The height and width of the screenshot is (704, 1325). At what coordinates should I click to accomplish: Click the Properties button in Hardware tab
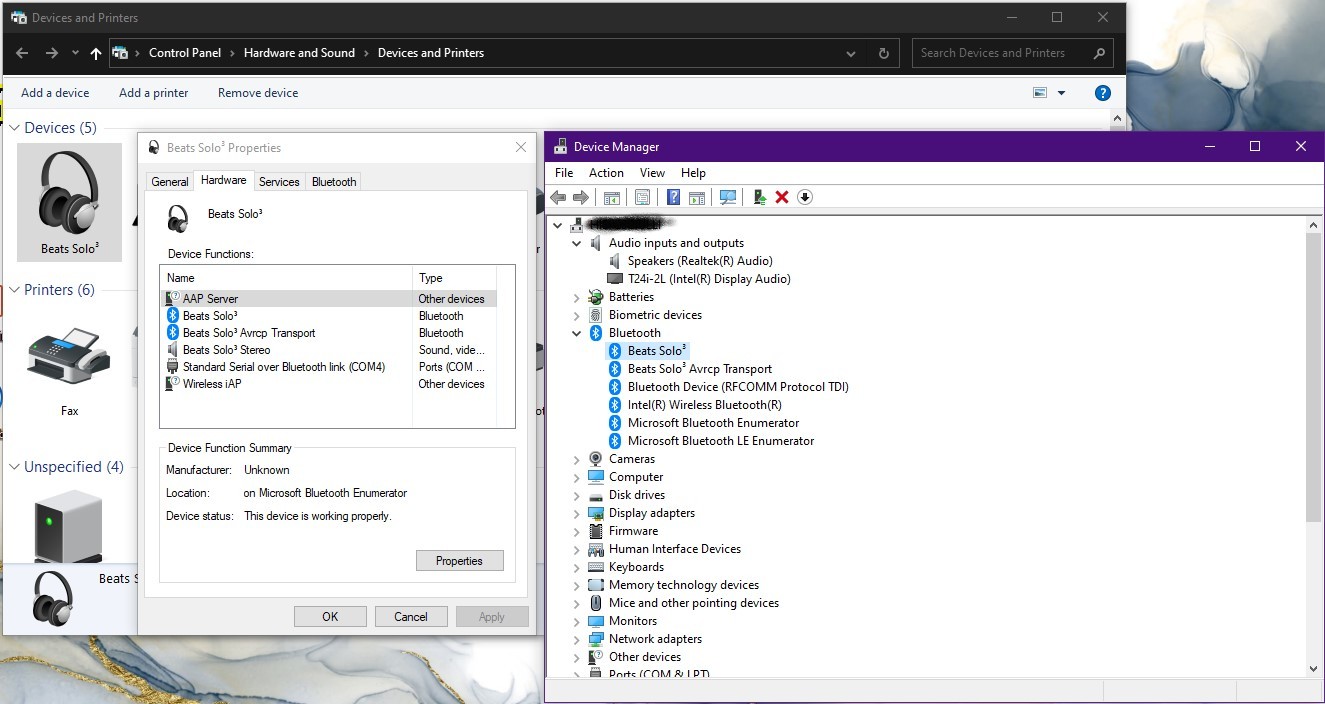[460, 561]
